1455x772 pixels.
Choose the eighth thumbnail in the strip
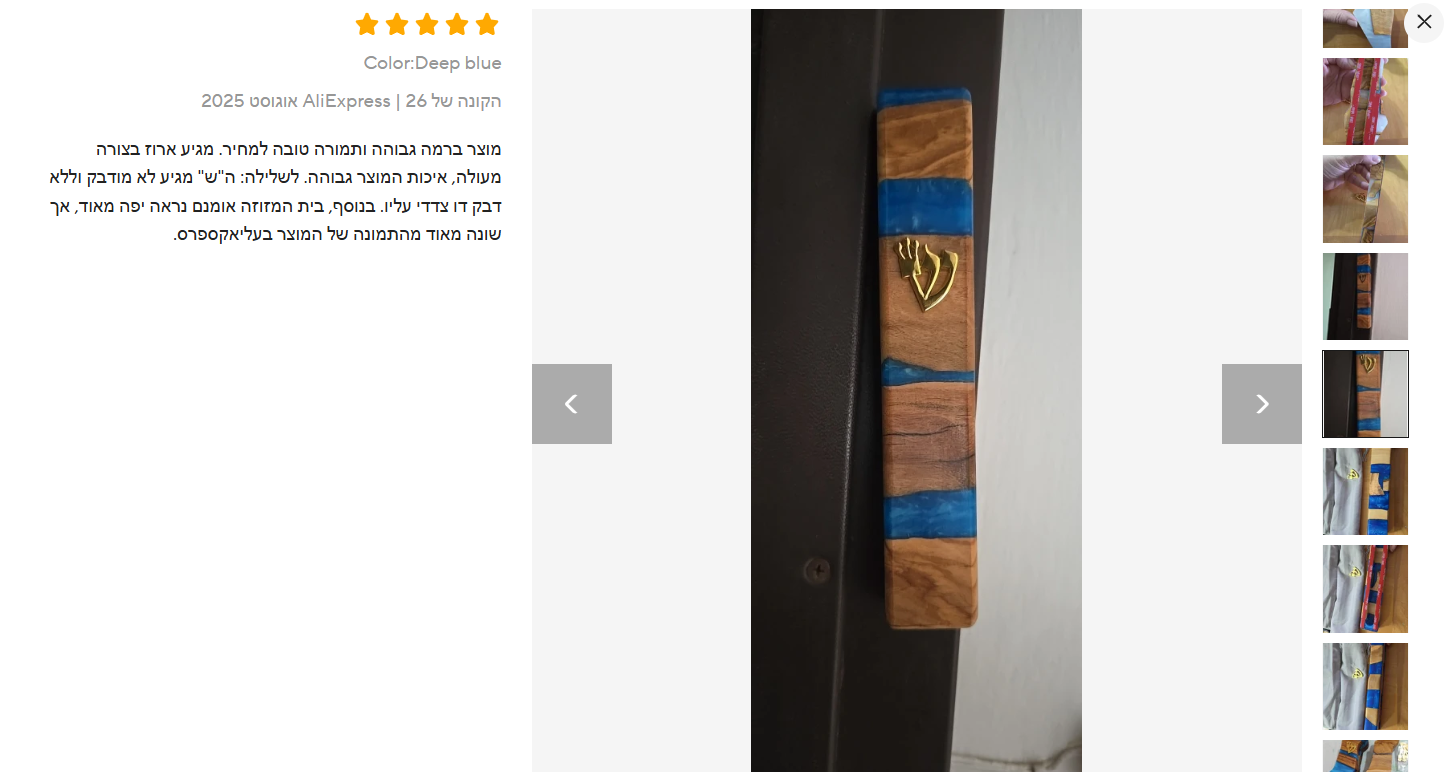pyautogui.click(x=1365, y=686)
